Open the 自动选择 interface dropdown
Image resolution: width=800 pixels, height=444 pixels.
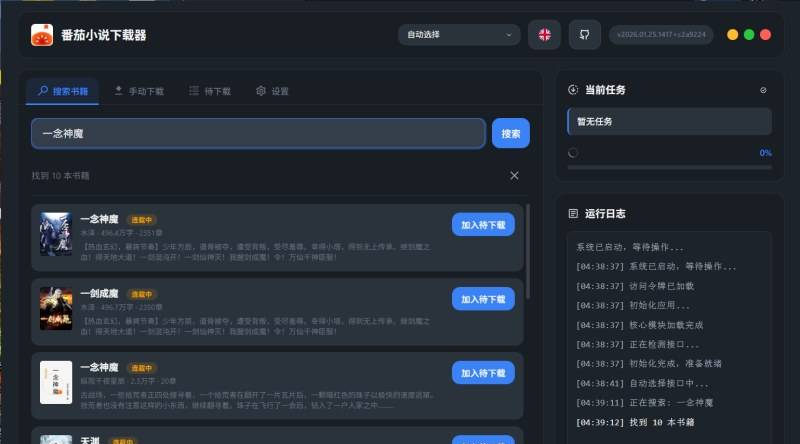(x=459, y=35)
